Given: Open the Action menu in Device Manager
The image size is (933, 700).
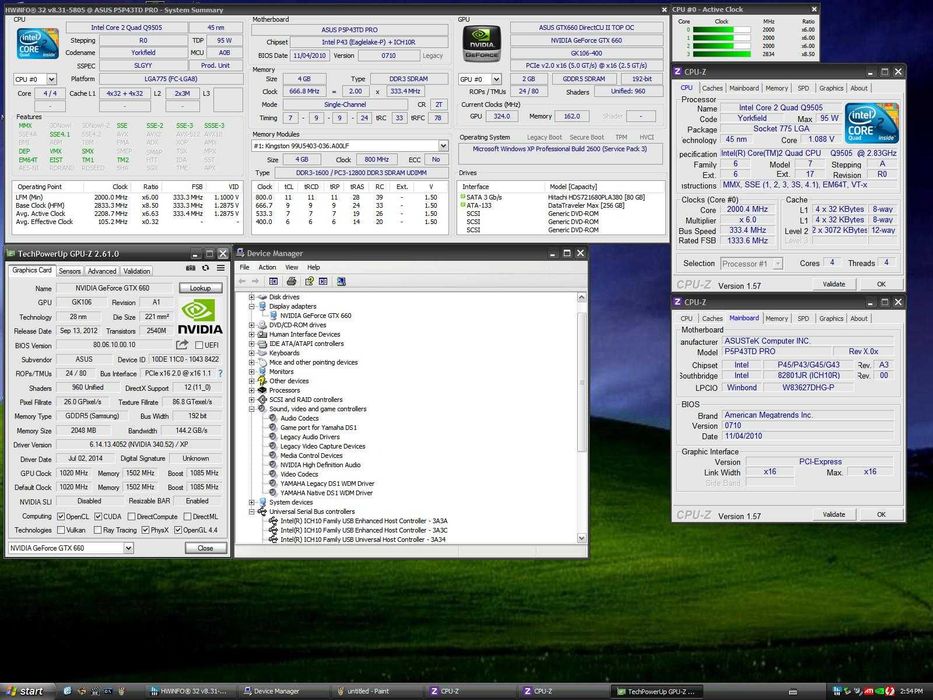Looking at the screenshot, I should click(x=267, y=267).
